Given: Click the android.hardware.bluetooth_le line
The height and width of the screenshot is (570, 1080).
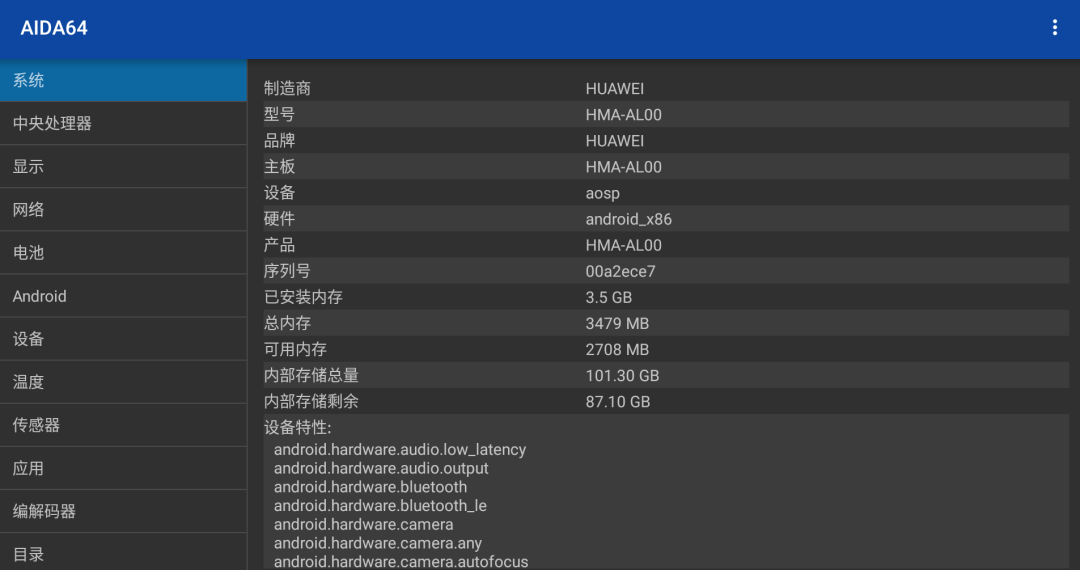Looking at the screenshot, I should pyautogui.click(x=380, y=505).
